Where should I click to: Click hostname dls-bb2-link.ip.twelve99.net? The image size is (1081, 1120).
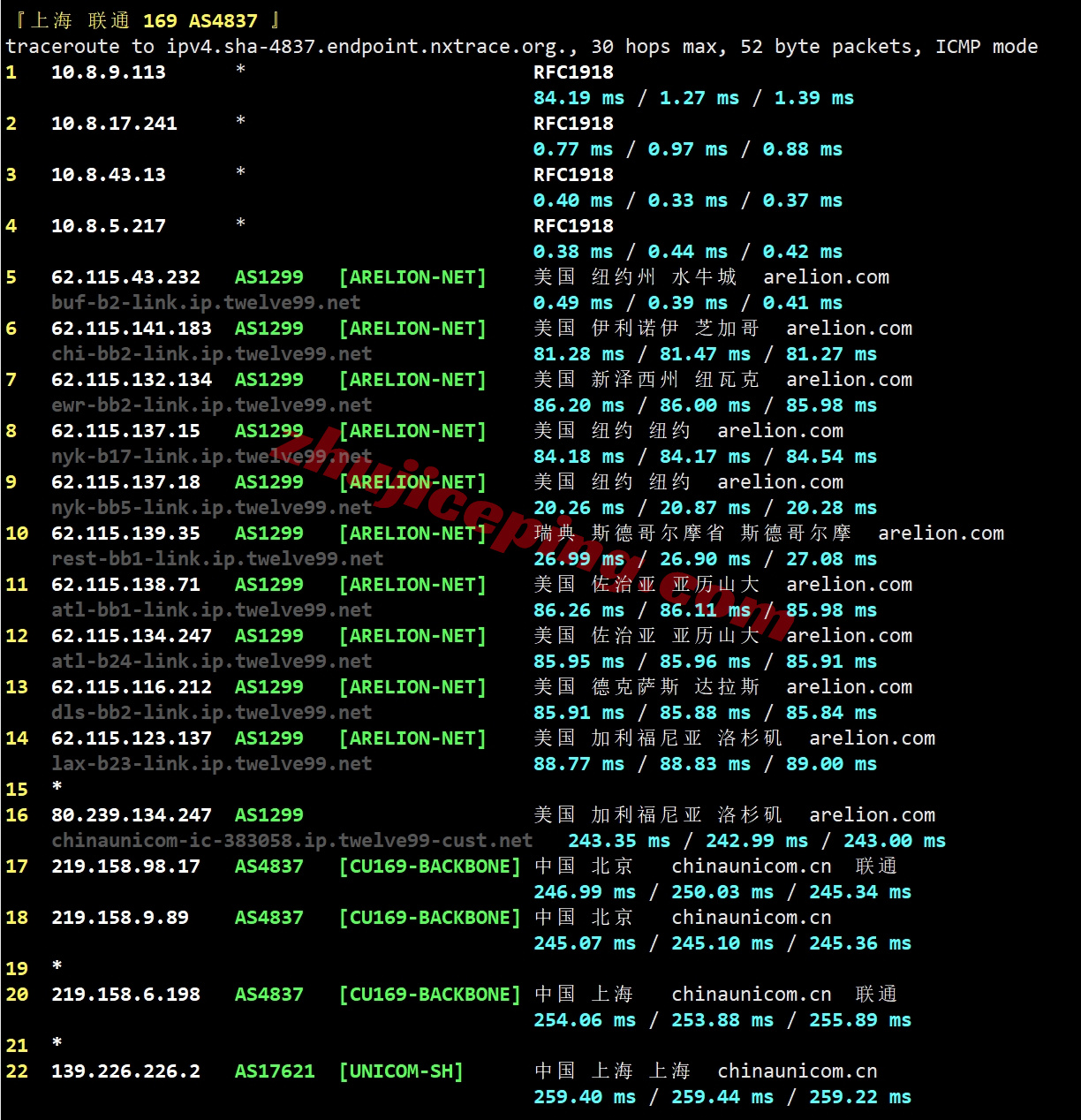[212, 713]
